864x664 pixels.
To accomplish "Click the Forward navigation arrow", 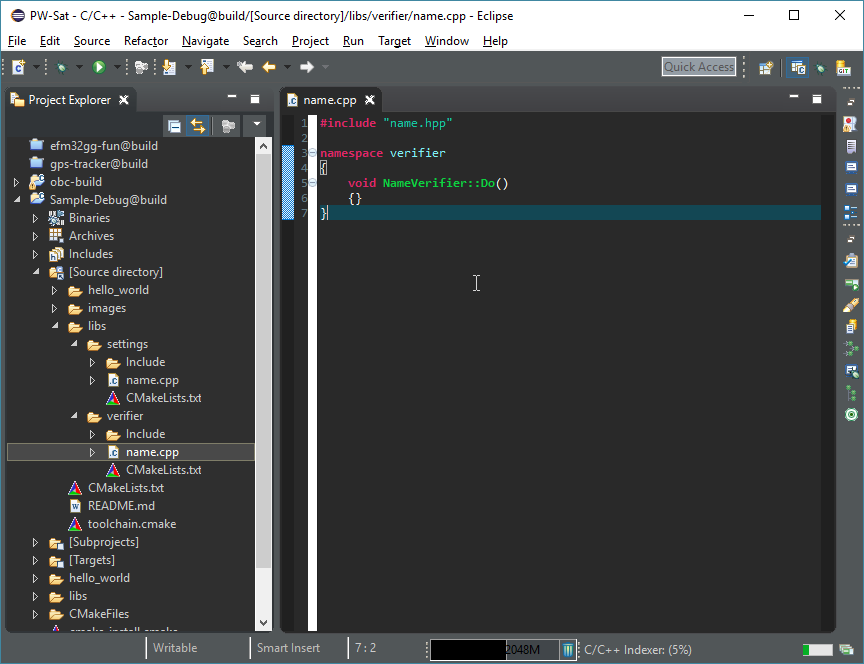I will point(307,67).
